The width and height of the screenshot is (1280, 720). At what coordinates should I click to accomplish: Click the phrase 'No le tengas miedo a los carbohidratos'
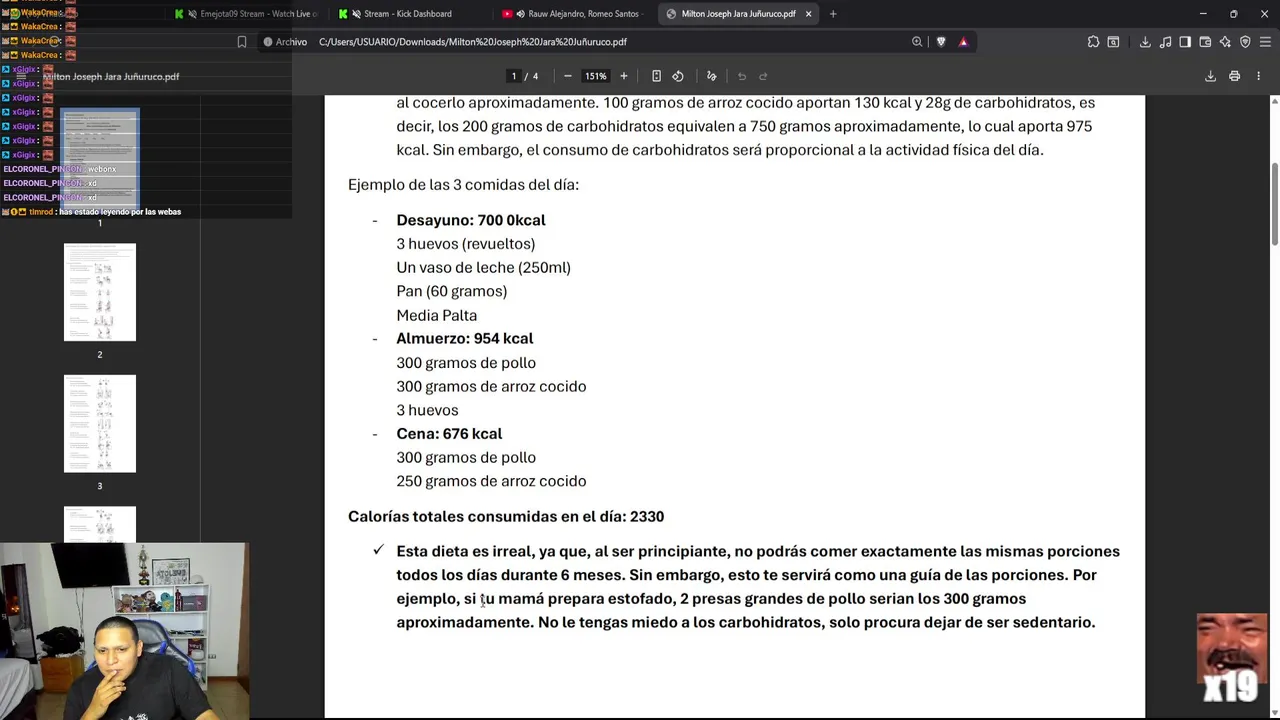pos(679,622)
